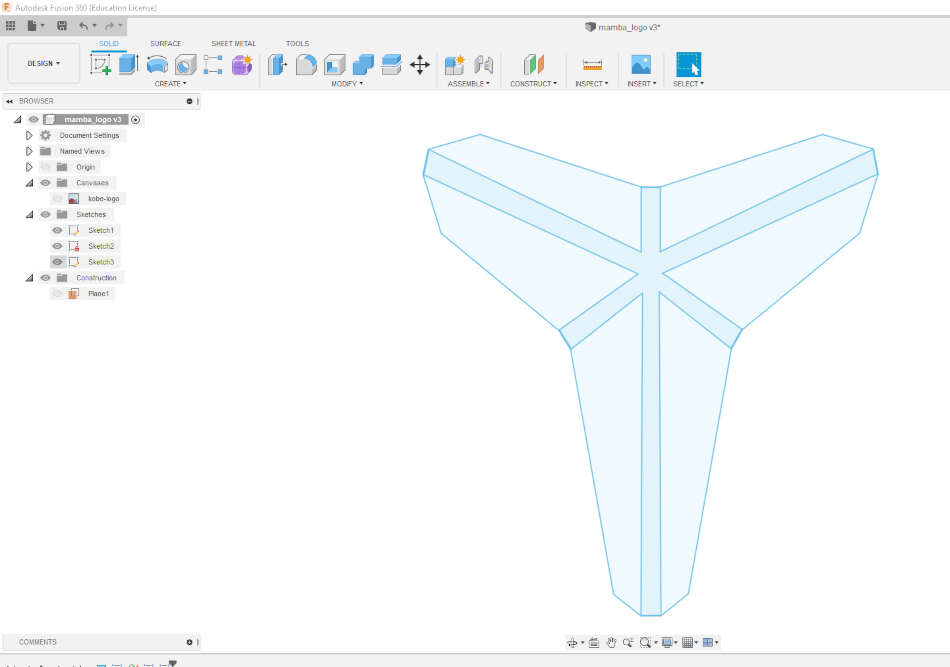Image resolution: width=950 pixels, height=667 pixels.
Task: Toggle visibility of mamba_logo v3 component
Action: coord(33,119)
